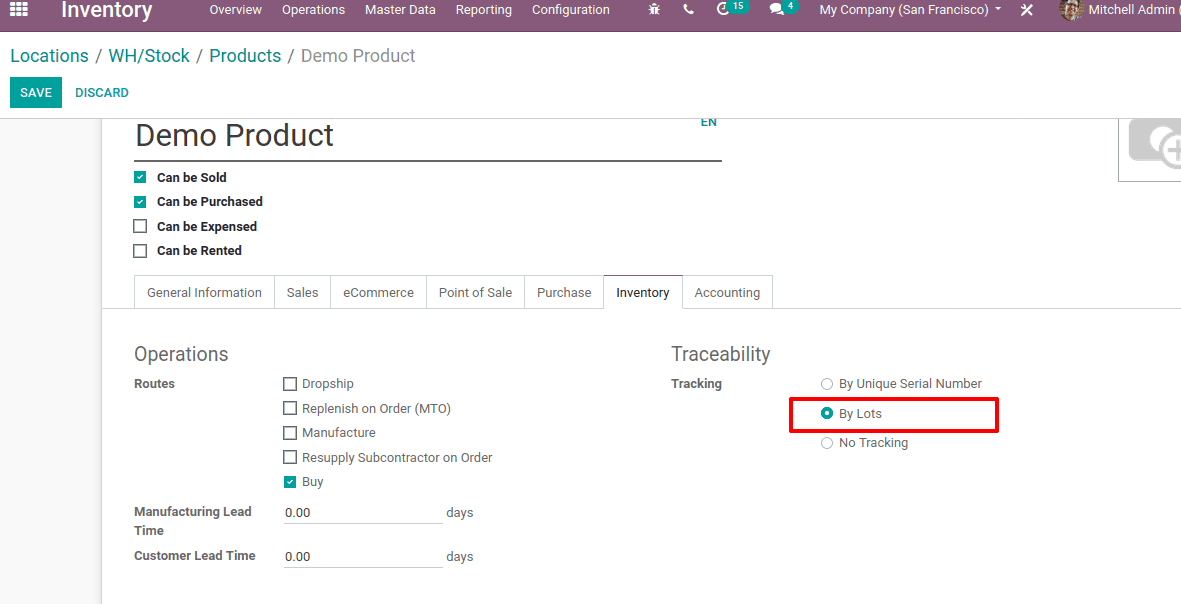Switch to the Point of Sale tab

(475, 292)
